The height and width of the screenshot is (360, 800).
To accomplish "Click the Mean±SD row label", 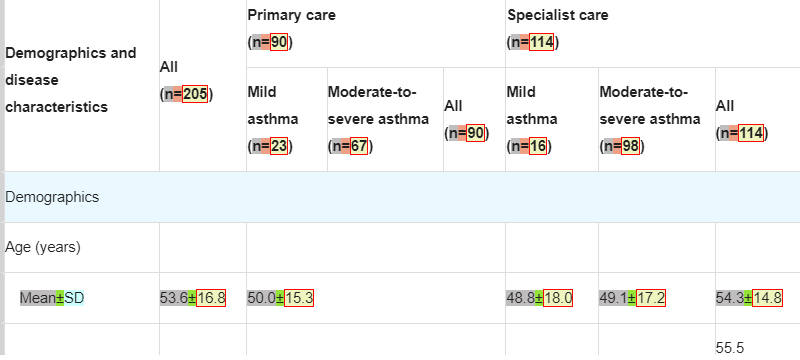I will (52, 298).
